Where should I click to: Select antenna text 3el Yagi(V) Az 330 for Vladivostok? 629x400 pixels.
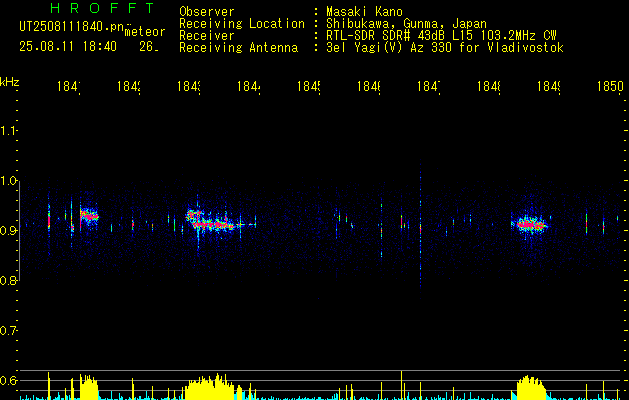(x=445, y=48)
